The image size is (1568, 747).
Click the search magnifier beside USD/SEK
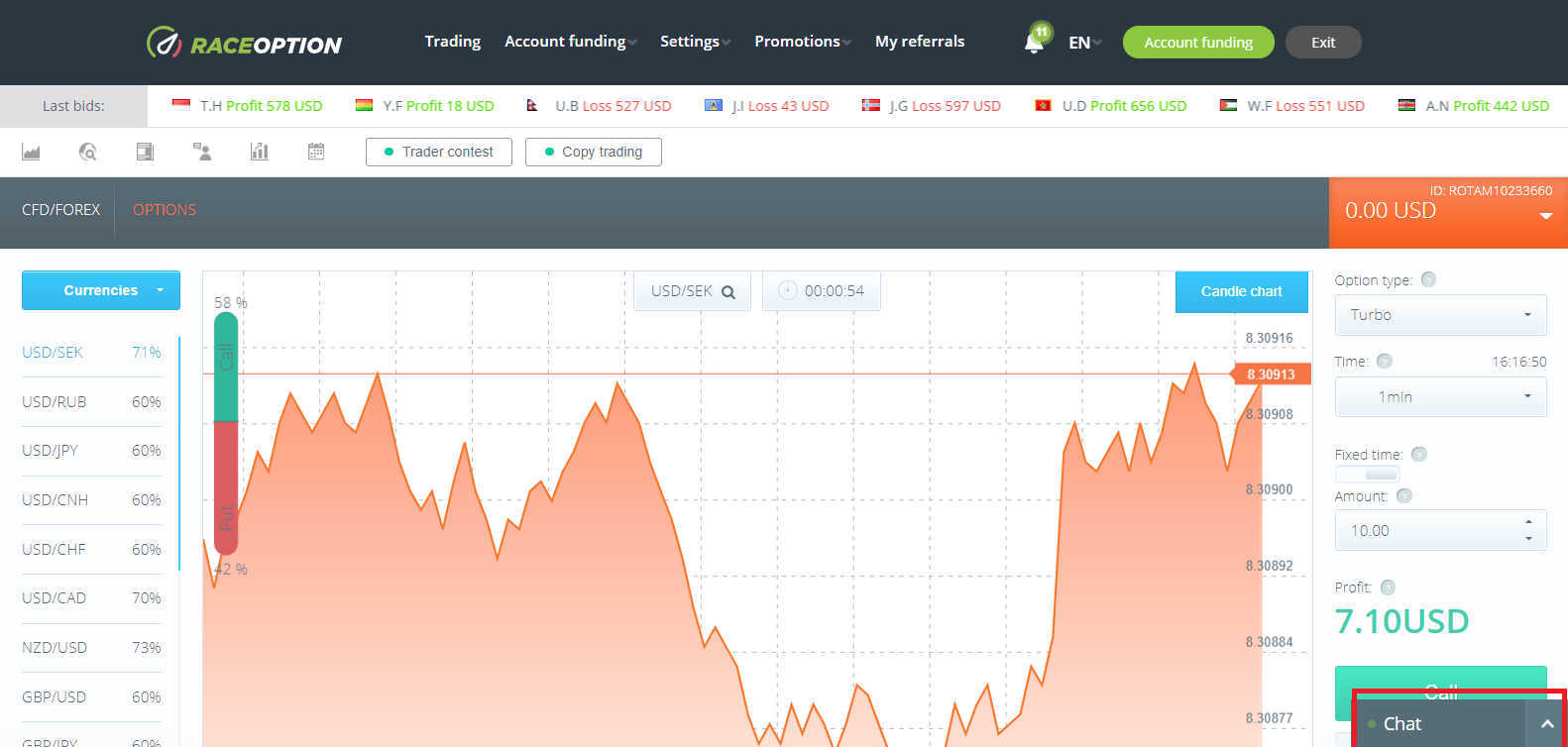[728, 291]
